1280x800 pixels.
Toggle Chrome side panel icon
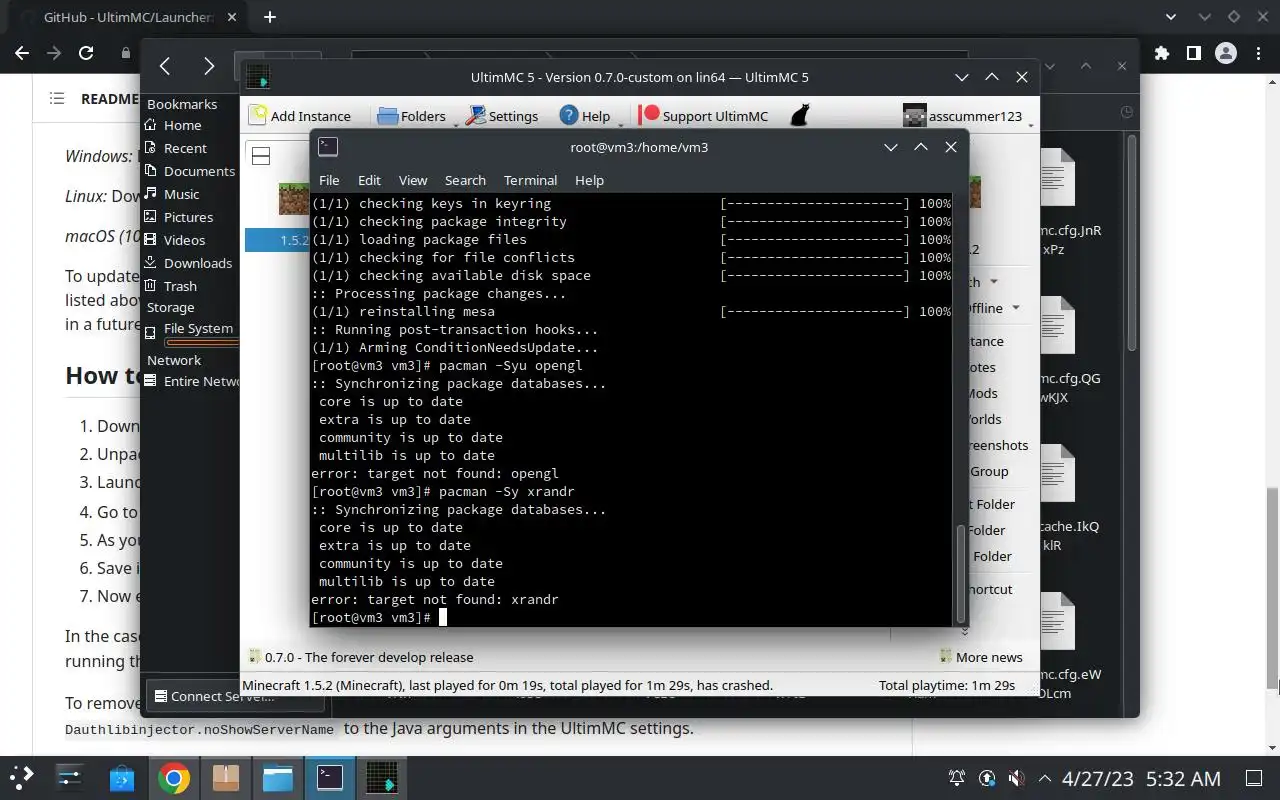pos(1193,53)
